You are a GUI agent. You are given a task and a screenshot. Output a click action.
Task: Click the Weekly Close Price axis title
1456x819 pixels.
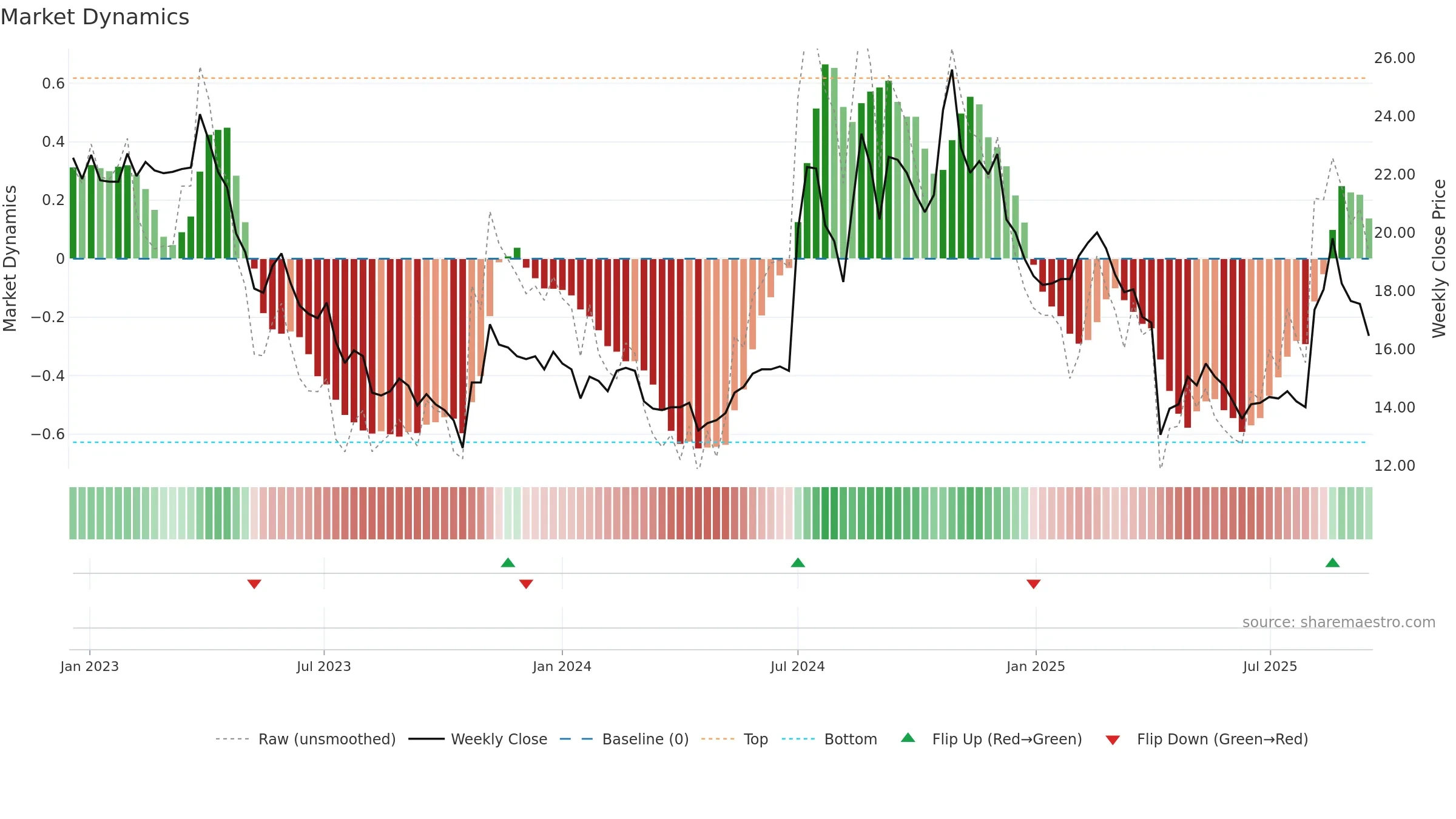coord(1439,258)
